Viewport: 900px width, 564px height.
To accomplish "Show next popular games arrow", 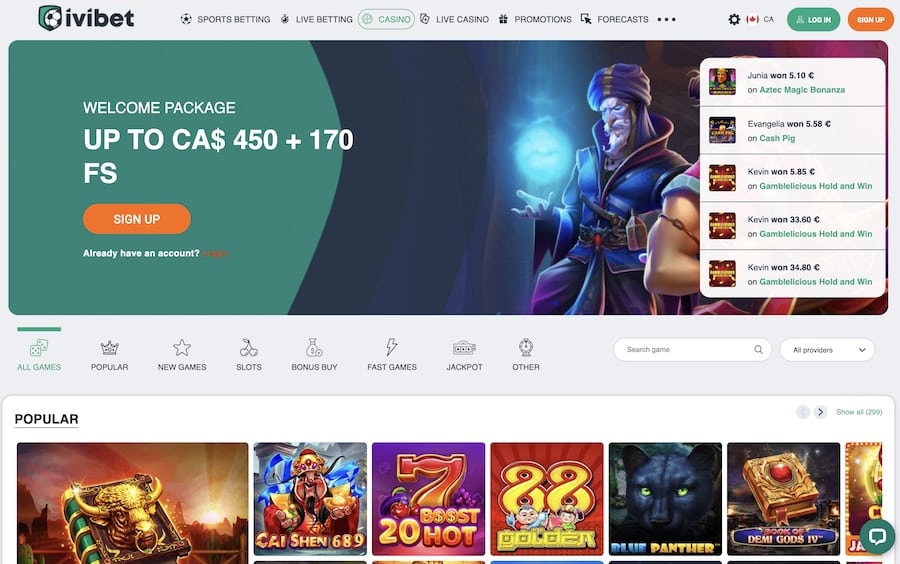I will (x=820, y=412).
